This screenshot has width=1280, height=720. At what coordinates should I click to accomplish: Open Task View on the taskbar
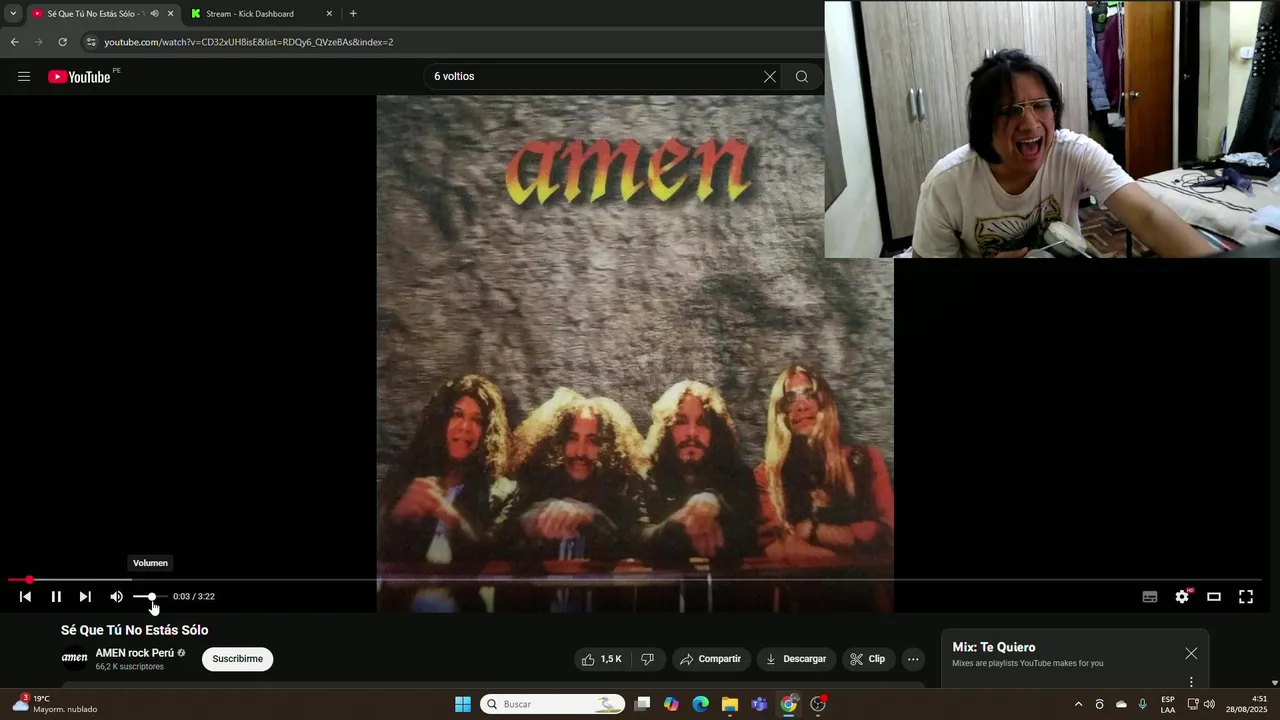(642, 704)
